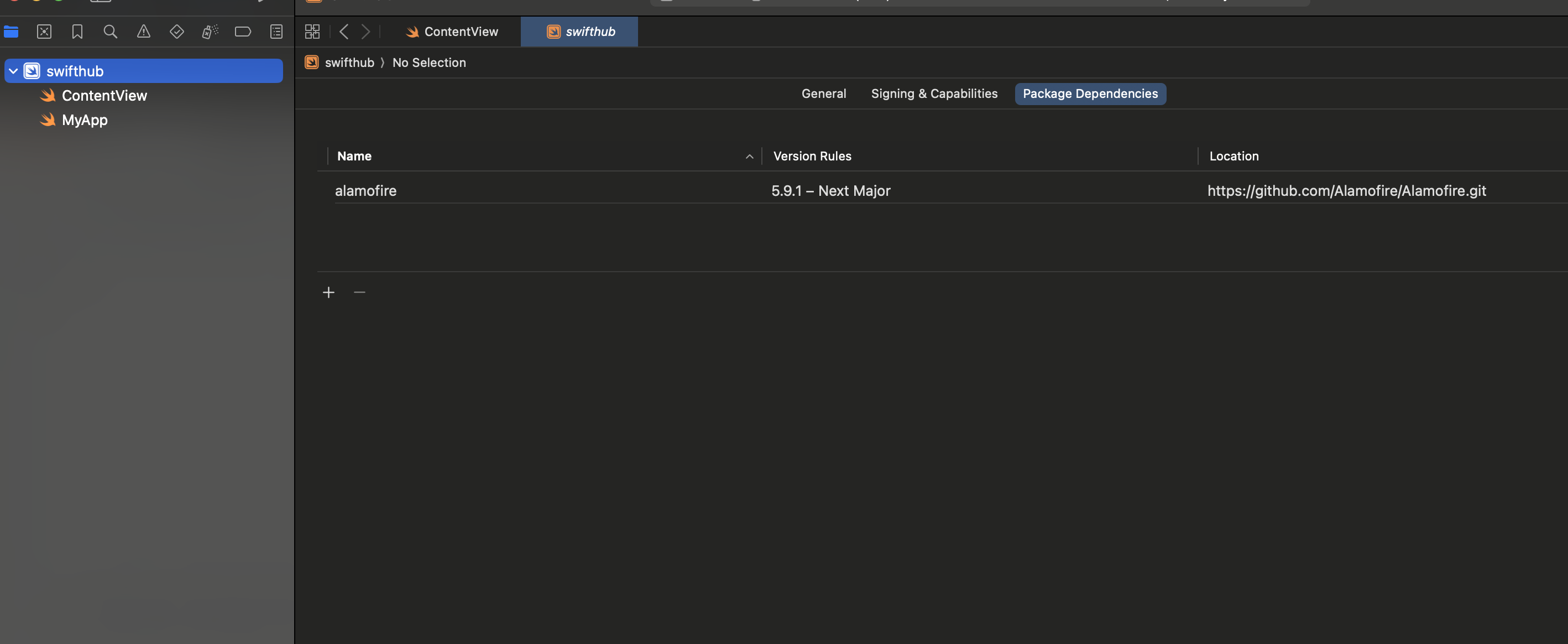Add a new package dependency with plus button

(328, 293)
